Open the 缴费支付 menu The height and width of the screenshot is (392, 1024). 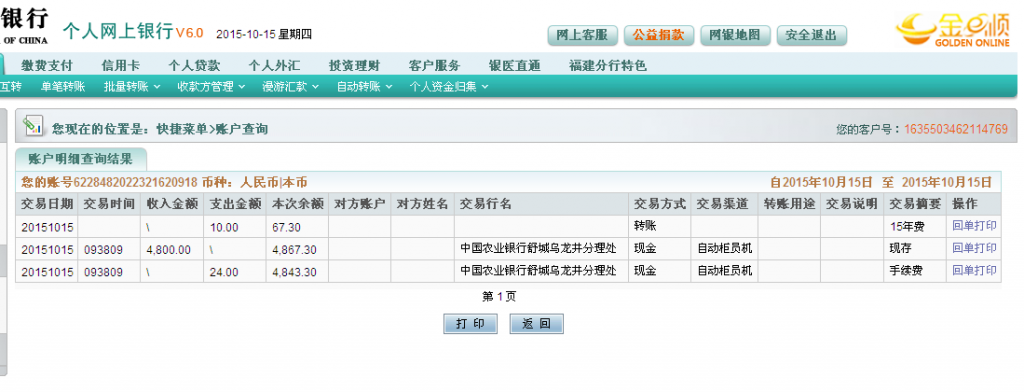pyautogui.click(x=46, y=66)
